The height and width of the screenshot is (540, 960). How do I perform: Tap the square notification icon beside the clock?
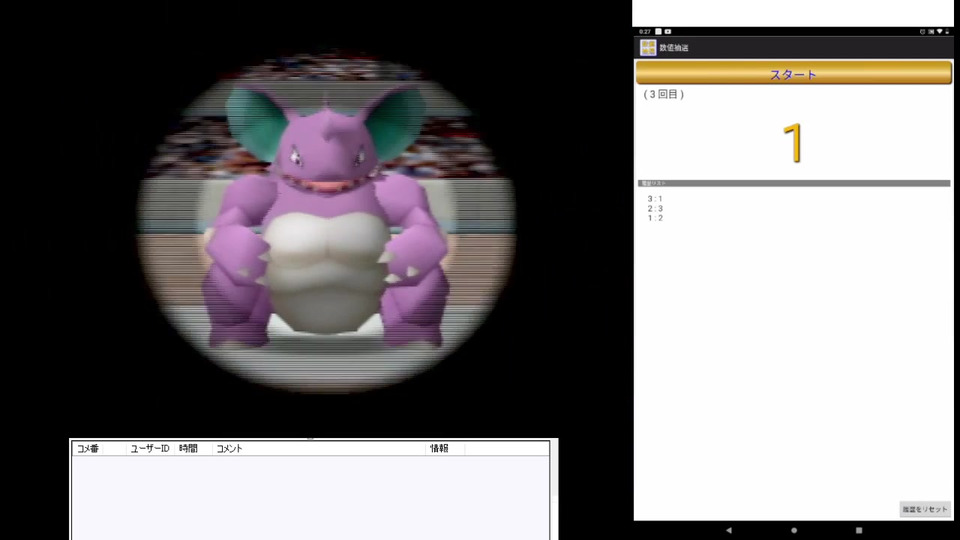(658, 32)
